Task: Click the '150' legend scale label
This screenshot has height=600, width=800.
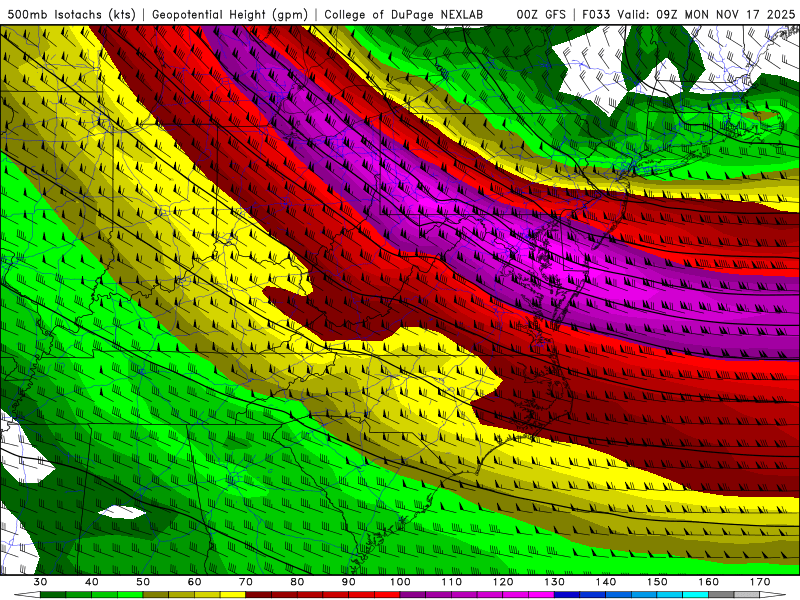Action: [x=658, y=582]
